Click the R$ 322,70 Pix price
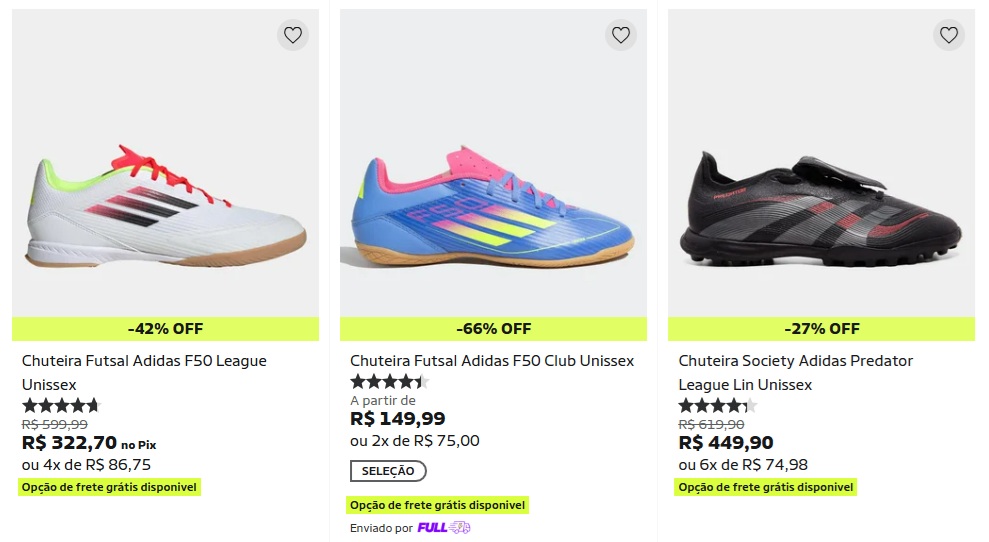 tap(70, 443)
